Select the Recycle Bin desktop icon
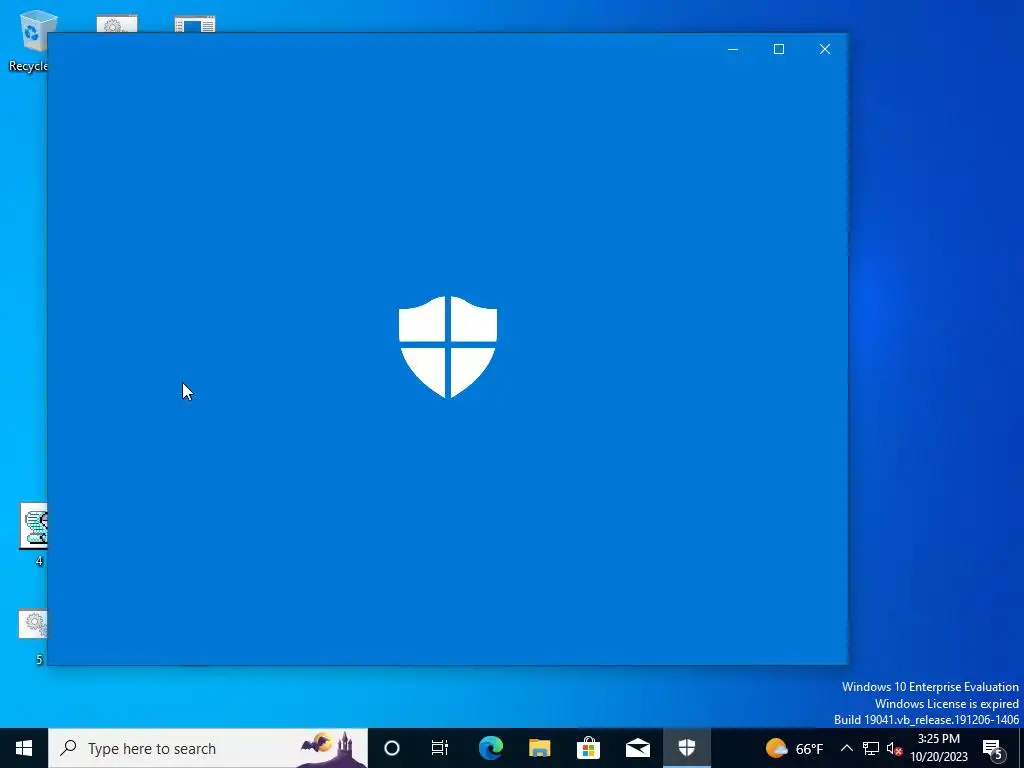 [29, 40]
